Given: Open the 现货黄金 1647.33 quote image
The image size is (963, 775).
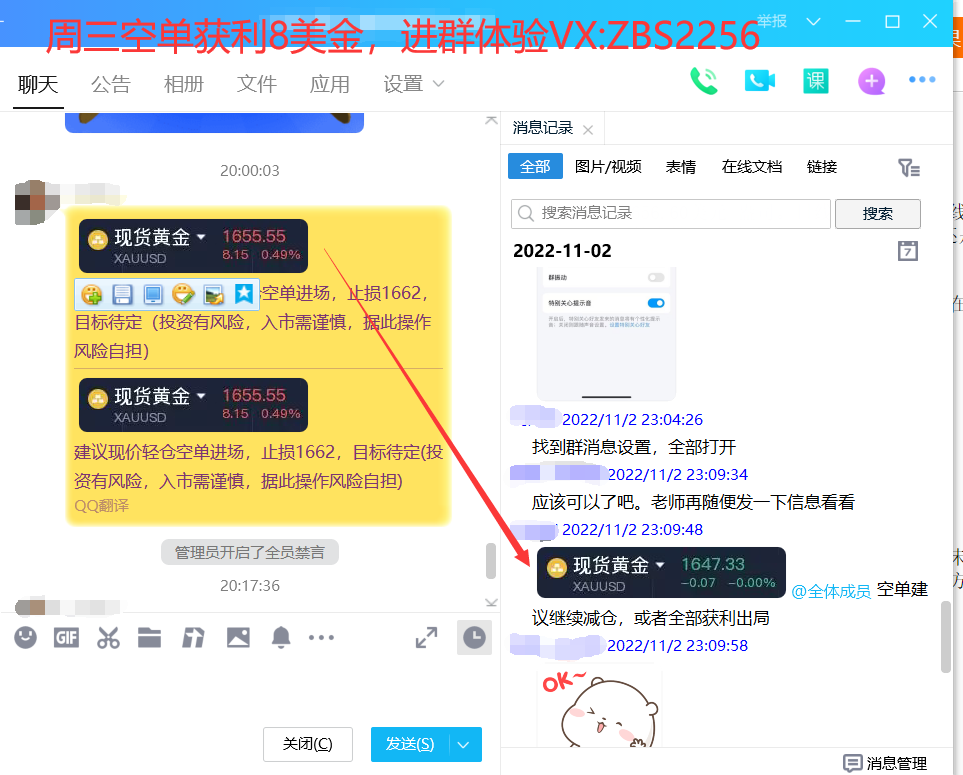Looking at the screenshot, I should [x=661, y=573].
